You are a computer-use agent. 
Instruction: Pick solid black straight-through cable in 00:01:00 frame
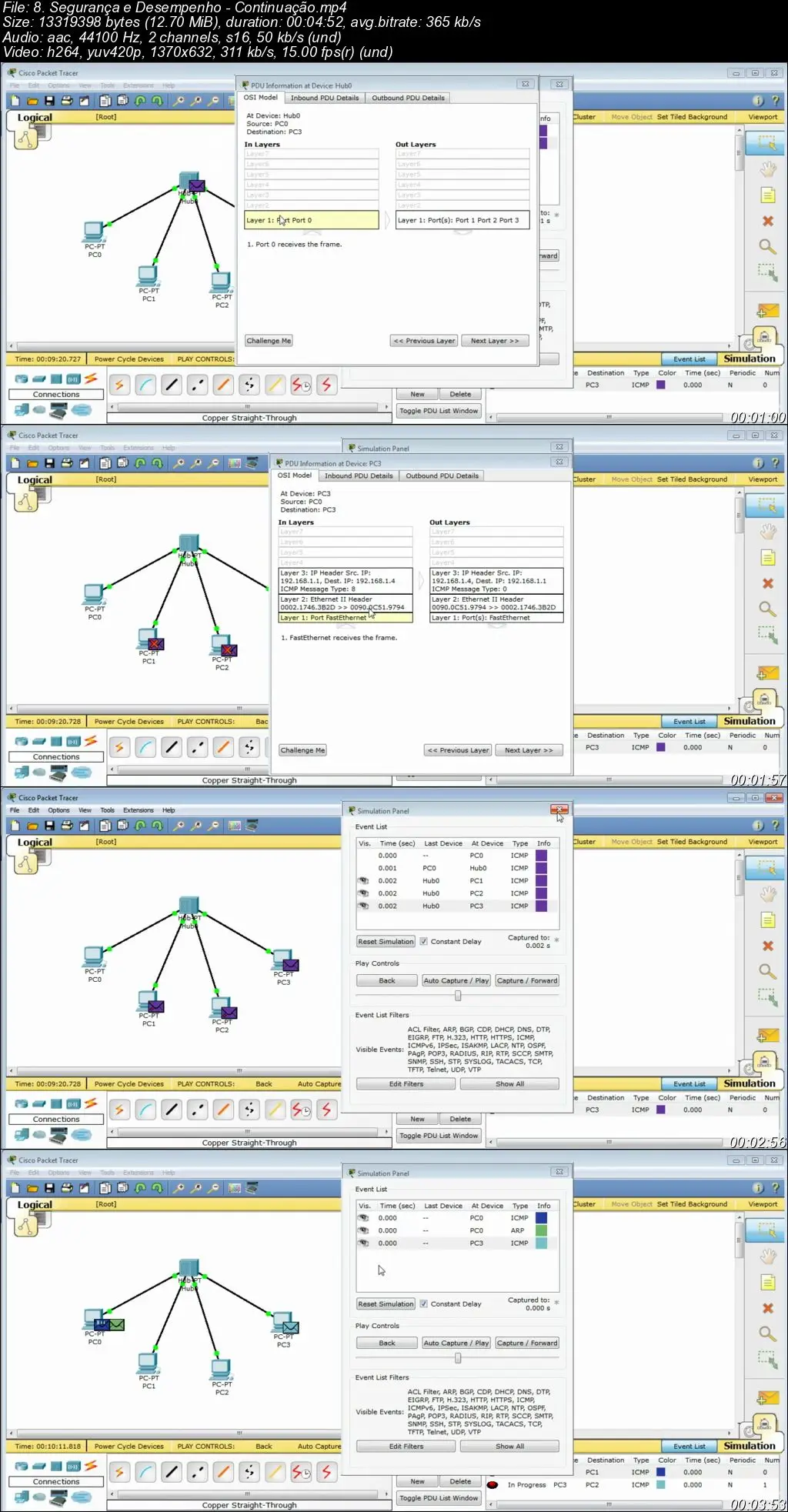[172, 385]
